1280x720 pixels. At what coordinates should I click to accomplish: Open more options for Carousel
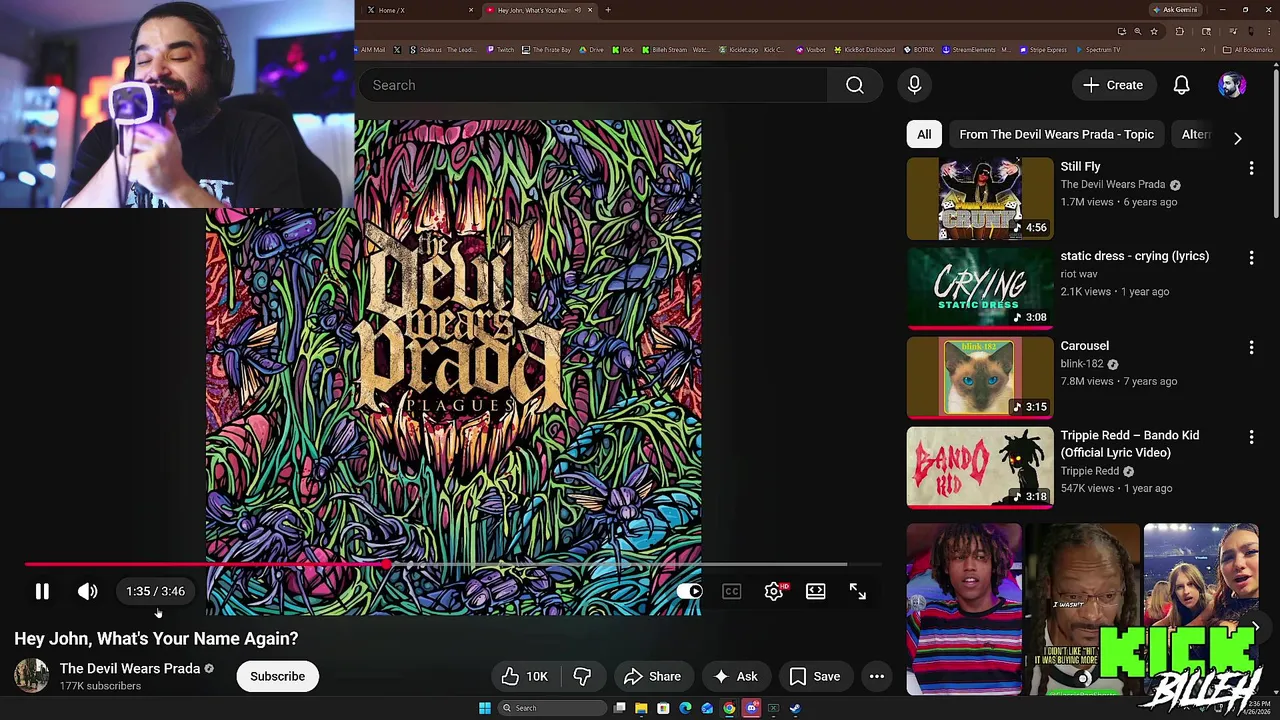(x=1251, y=347)
